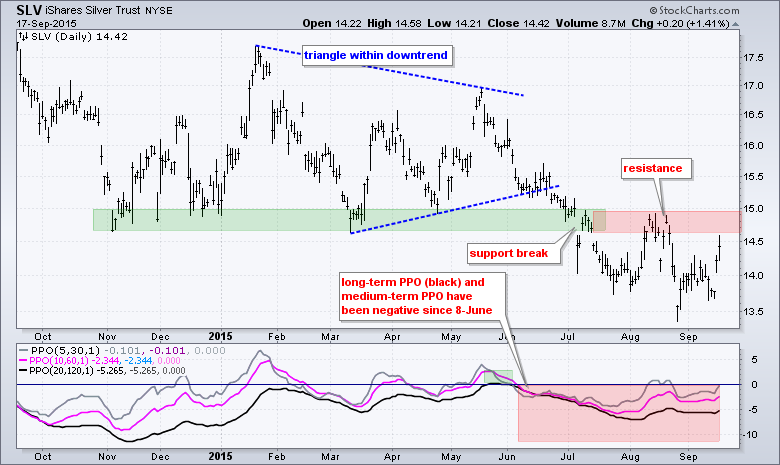Click the Mar label under price chart
Viewport: 780px width, 465px height.
330,337
